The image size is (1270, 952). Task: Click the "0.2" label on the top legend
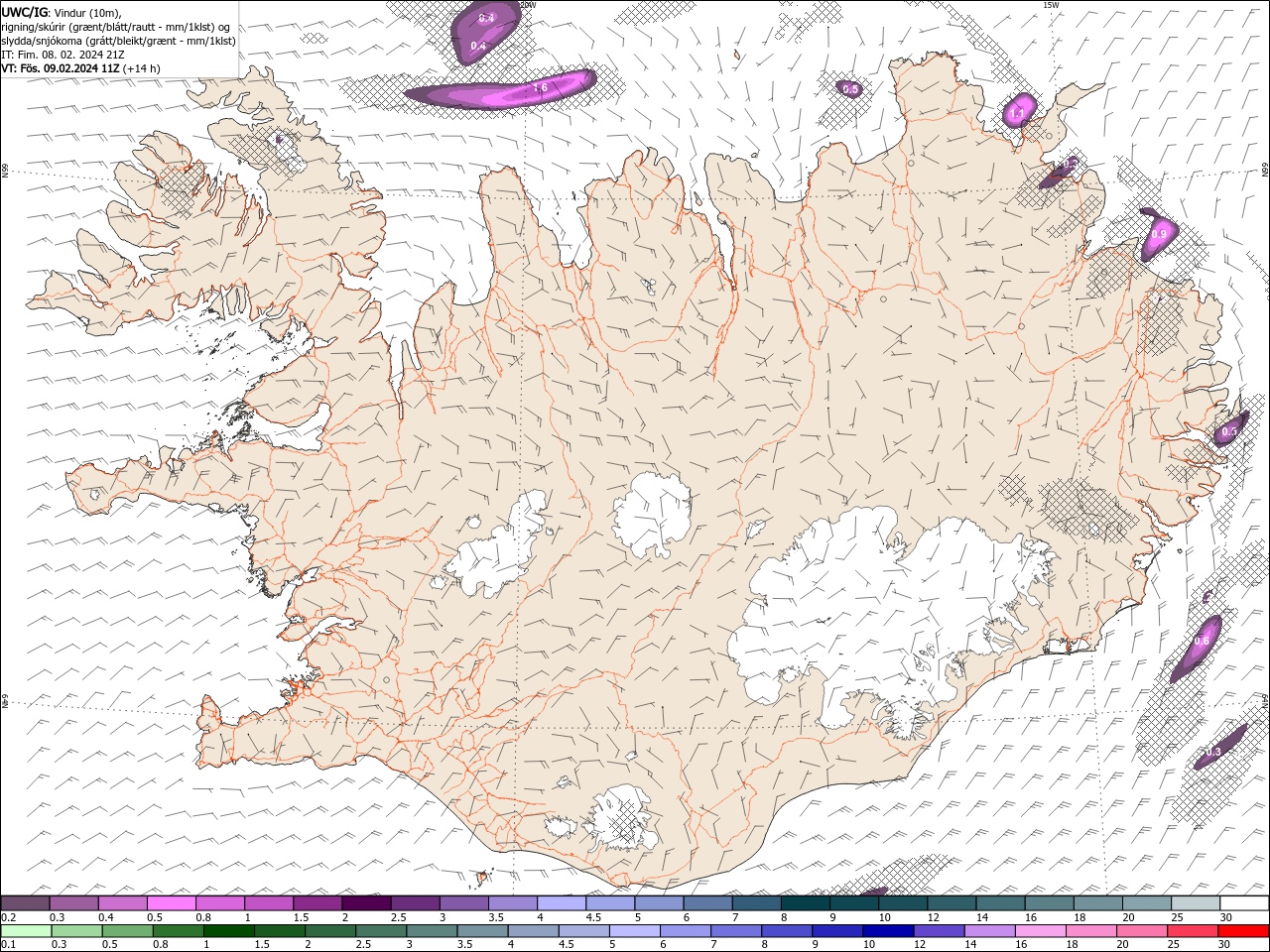tap(9, 917)
